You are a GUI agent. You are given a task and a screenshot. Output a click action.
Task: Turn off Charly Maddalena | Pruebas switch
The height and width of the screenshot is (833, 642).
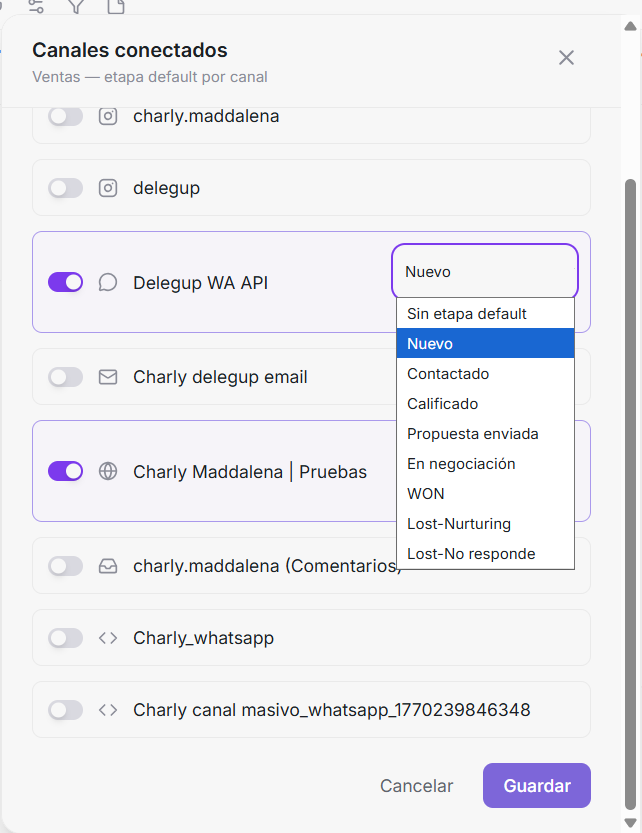click(65, 471)
